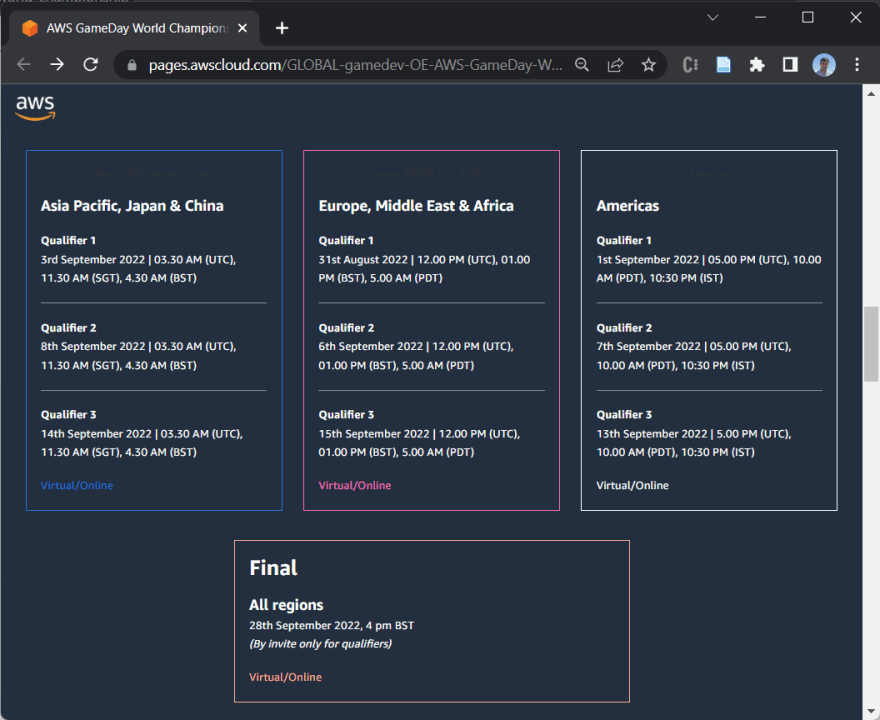
Task: Close the AWS GameDay tab
Action: (x=242, y=28)
